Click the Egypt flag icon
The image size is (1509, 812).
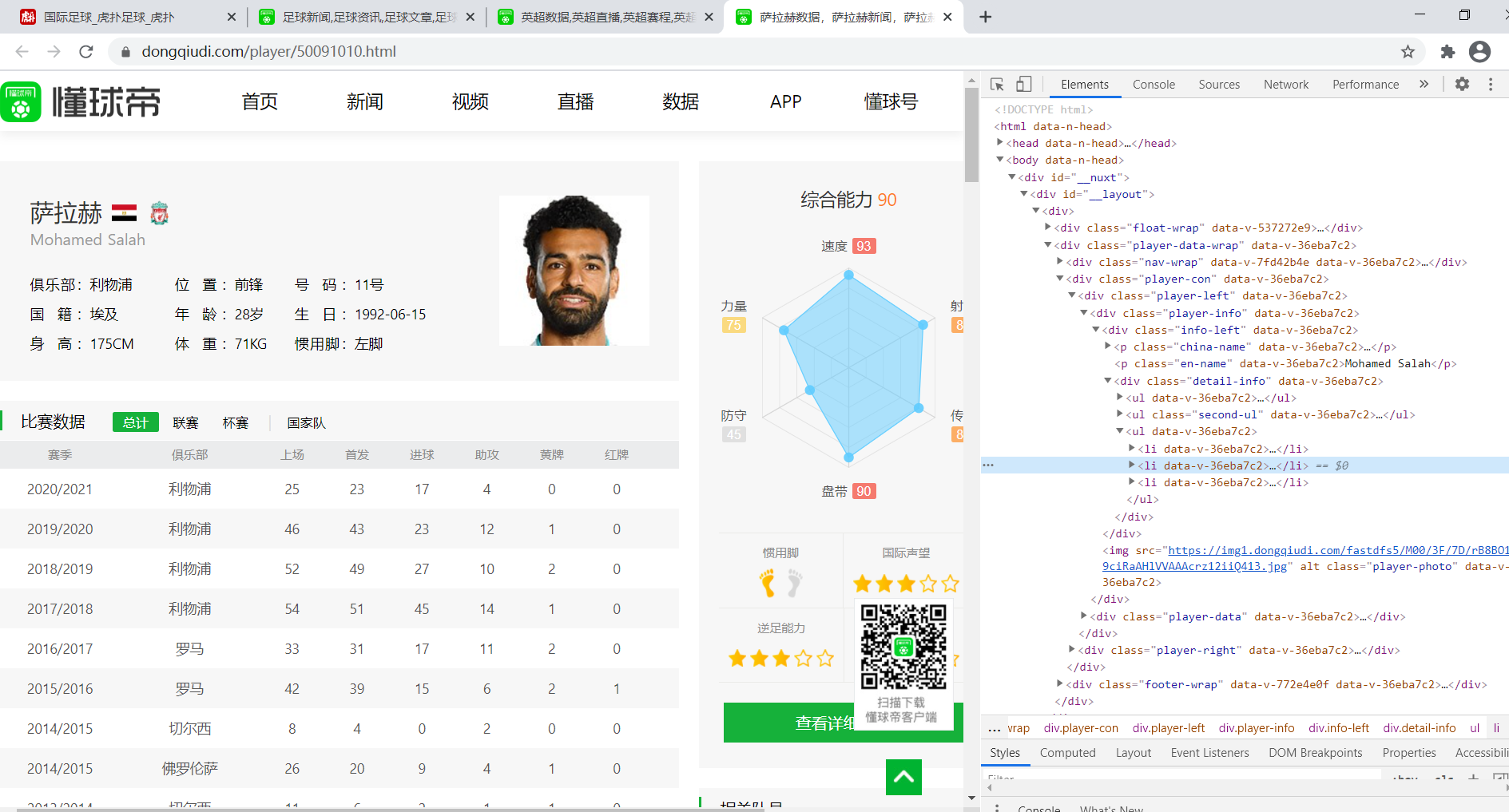[x=124, y=213]
